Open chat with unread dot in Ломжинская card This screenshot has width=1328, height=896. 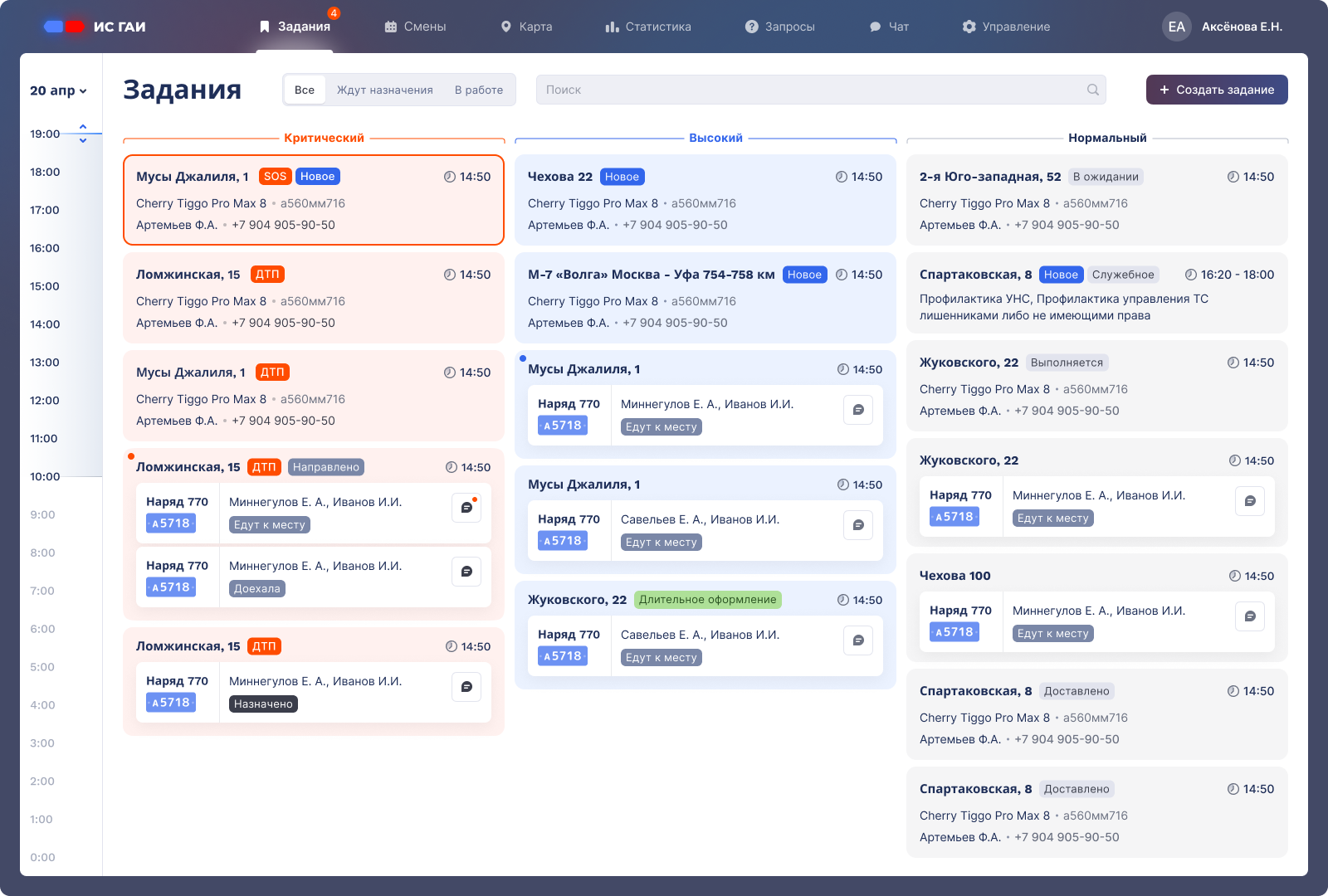click(466, 508)
